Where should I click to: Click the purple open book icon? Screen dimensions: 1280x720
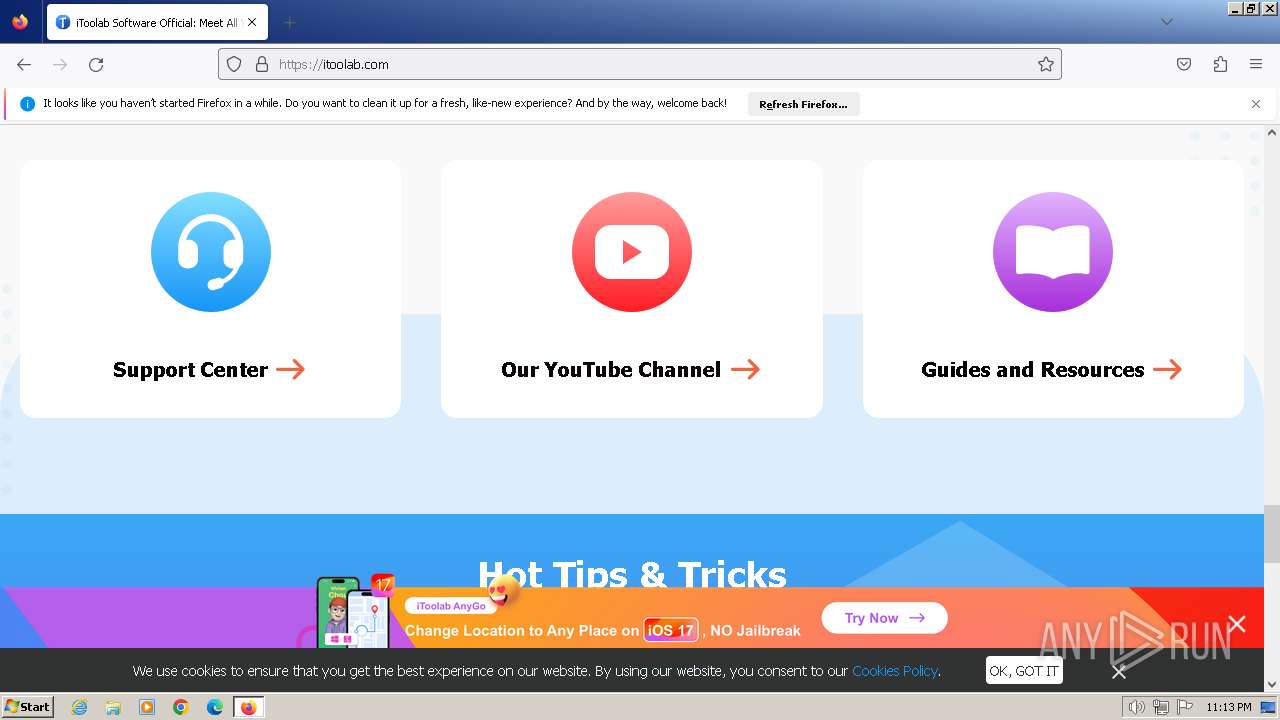(x=1053, y=252)
